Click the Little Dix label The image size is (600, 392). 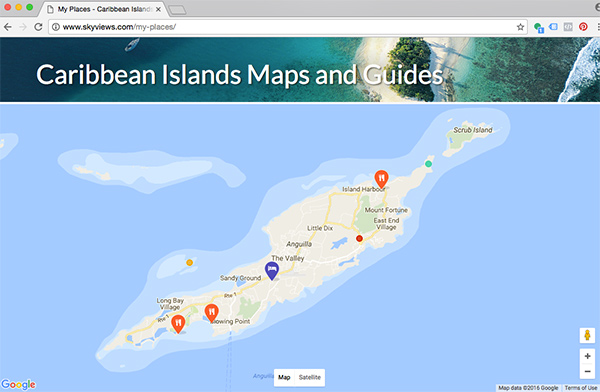click(x=320, y=228)
